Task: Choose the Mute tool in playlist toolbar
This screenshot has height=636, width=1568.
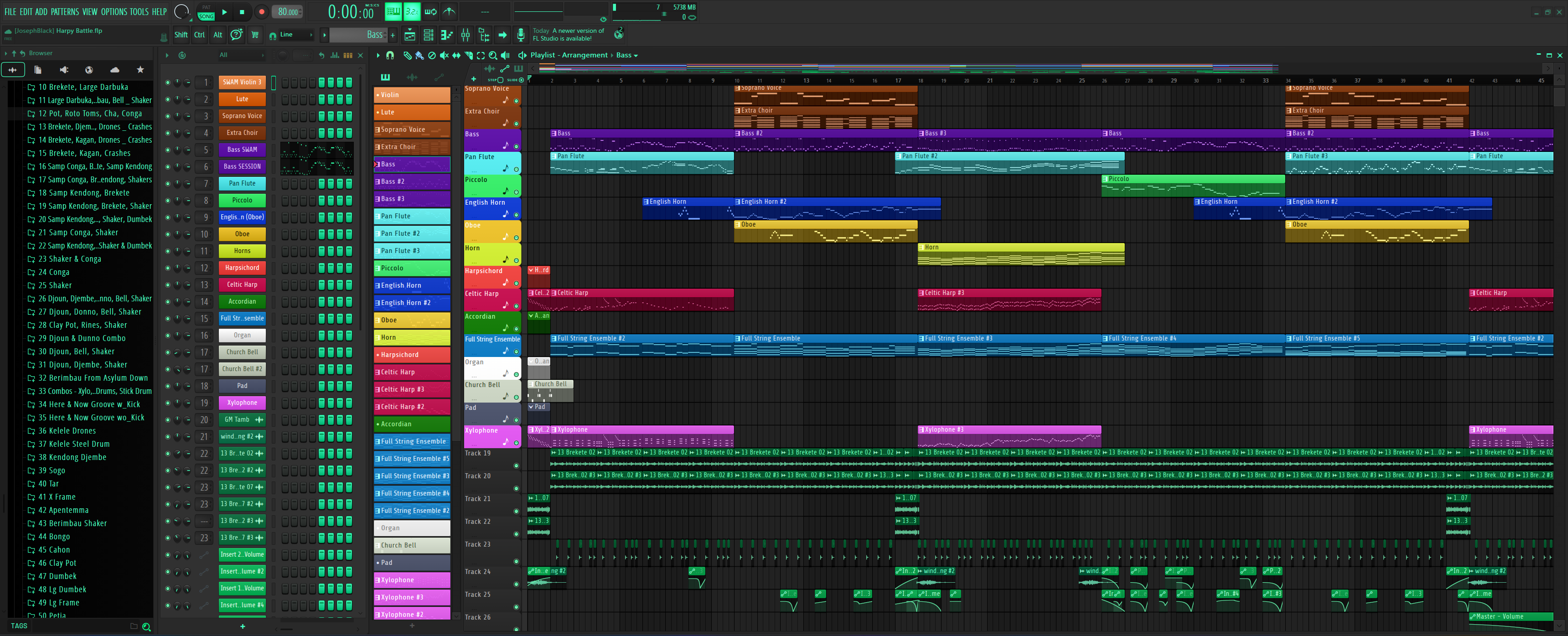Action: click(x=445, y=55)
